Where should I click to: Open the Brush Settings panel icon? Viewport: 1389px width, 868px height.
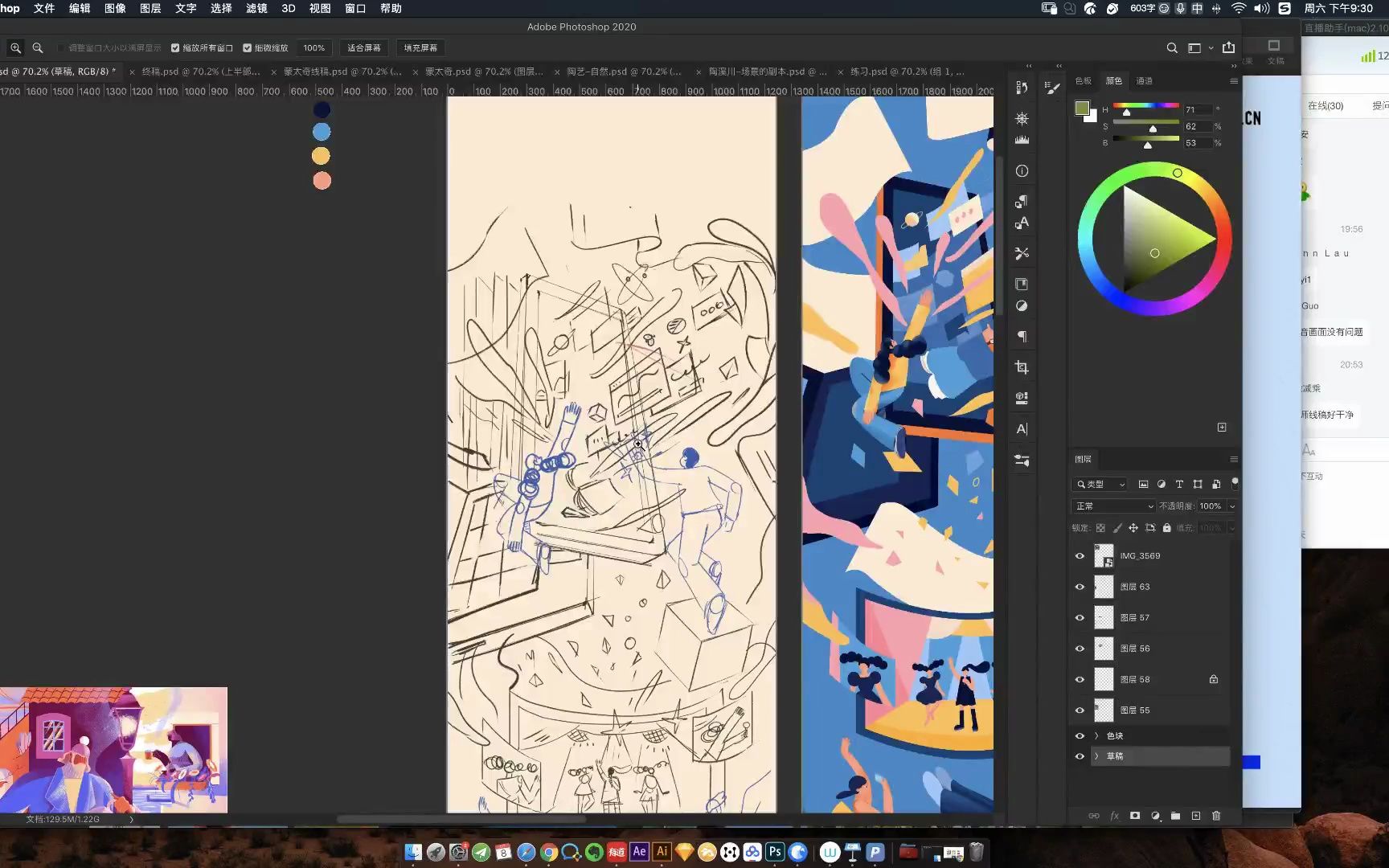(1053, 88)
